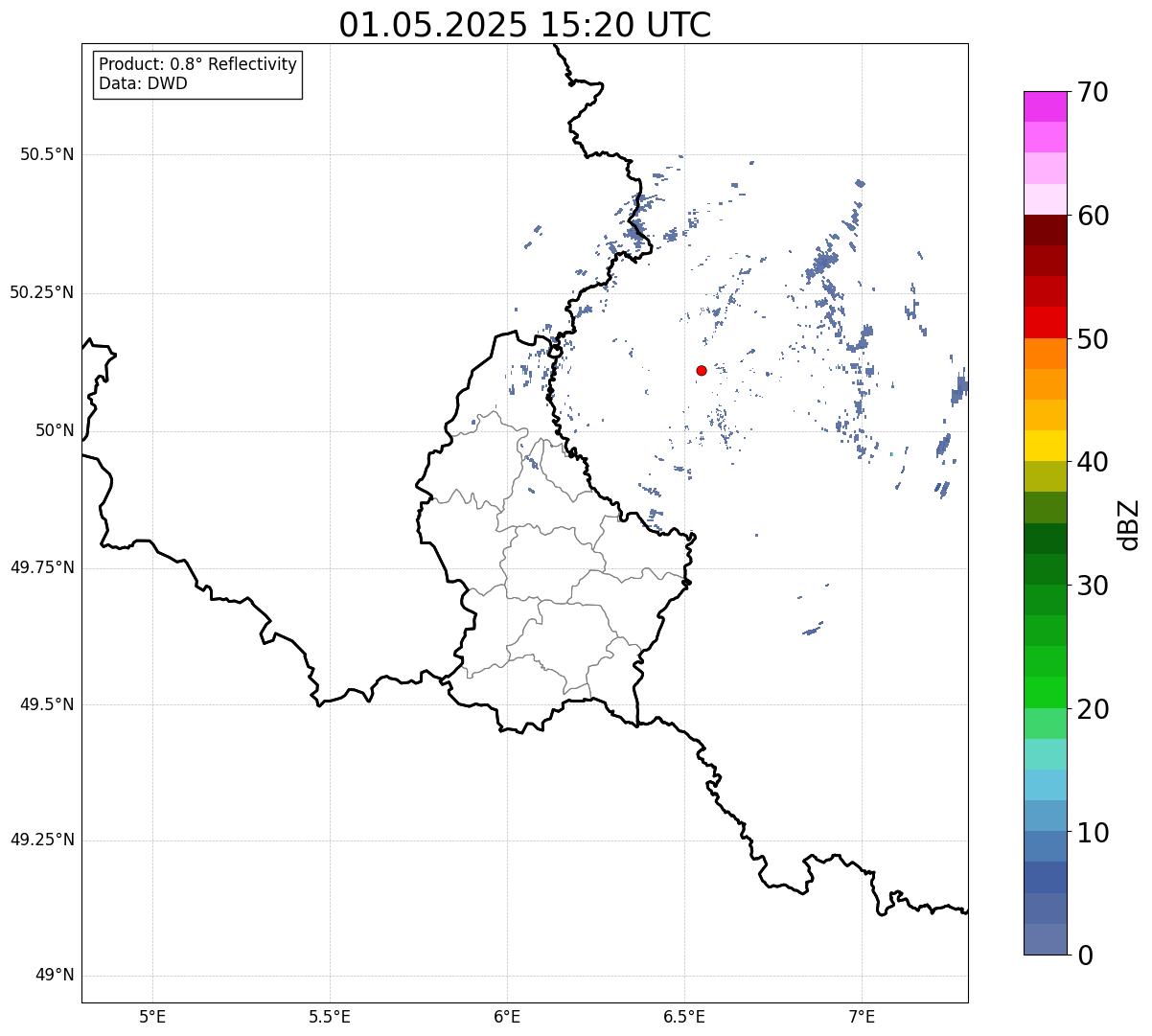Click the red radar location dot
This screenshot has width=1152, height=1036.
click(x=702, y=370)
